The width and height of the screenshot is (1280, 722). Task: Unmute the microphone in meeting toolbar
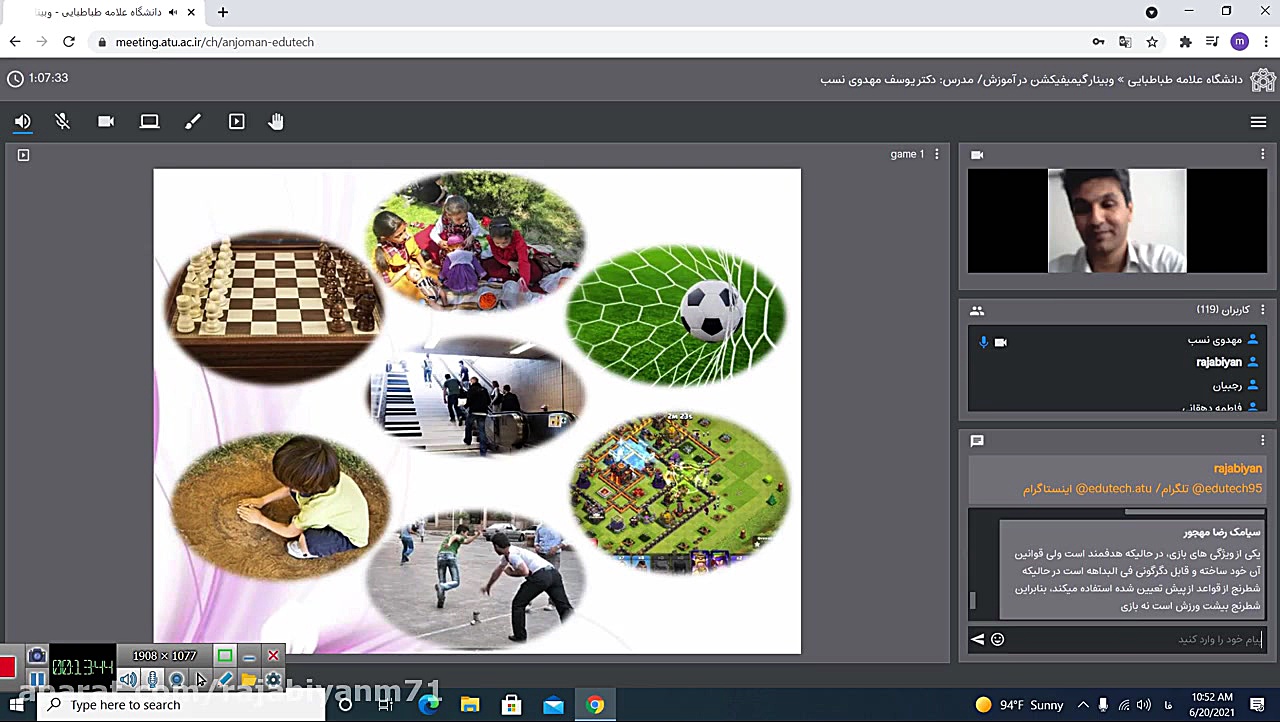63,122
